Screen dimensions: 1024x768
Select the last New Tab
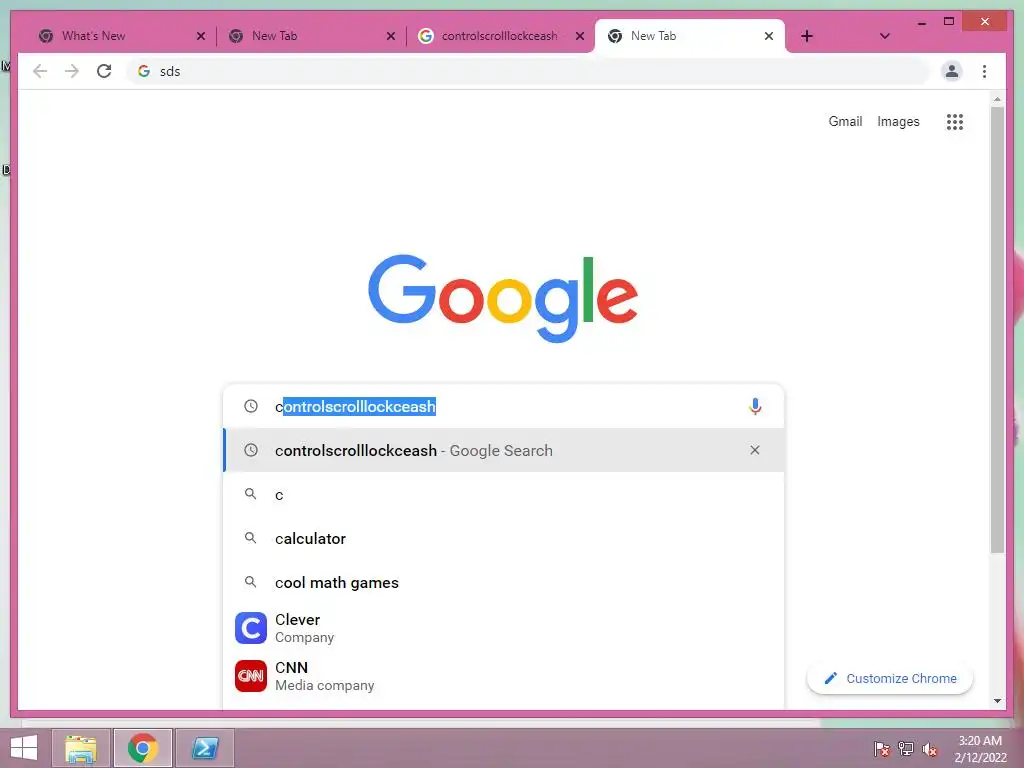click(x=690, y=36)
